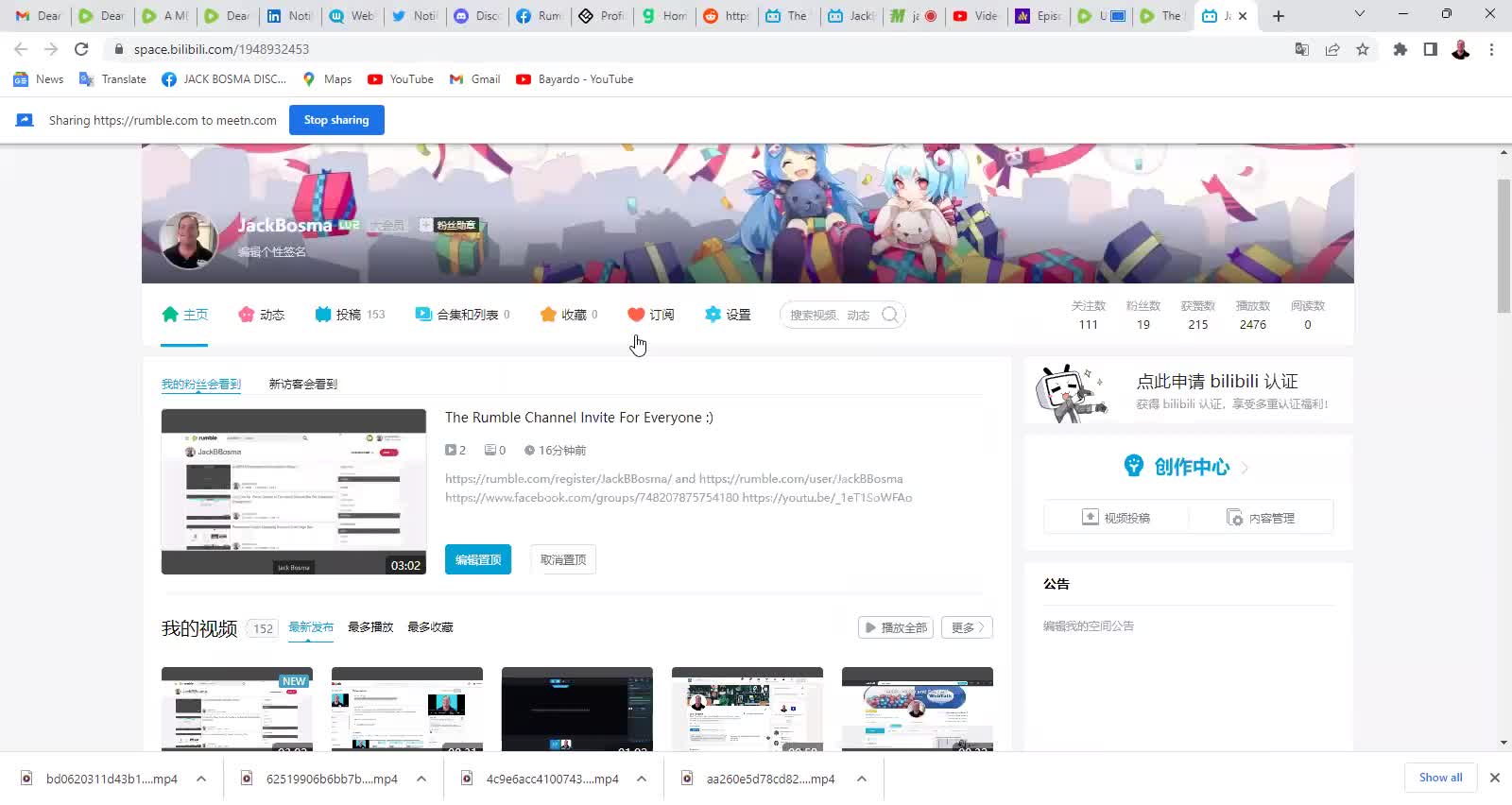Image resolution: width=1512 pixels, height=805 pixels.
Task: Open the Gmail bookmark
Action: pyautogui.click(x=474, y=79)
